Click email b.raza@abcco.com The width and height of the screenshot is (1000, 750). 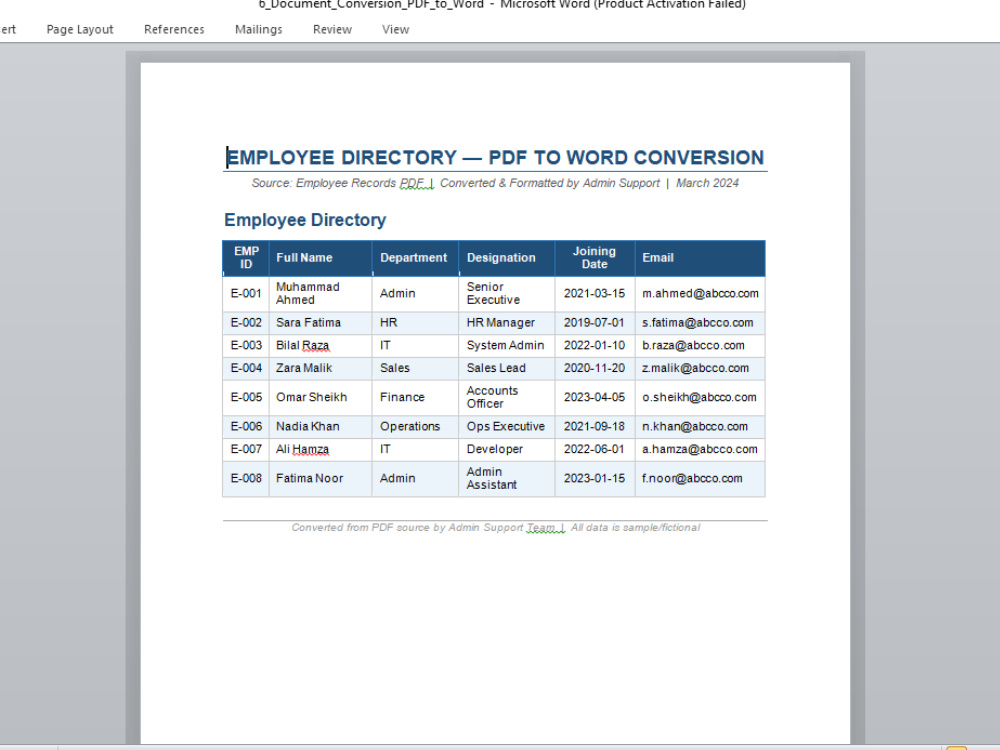[x=693, y=345]
